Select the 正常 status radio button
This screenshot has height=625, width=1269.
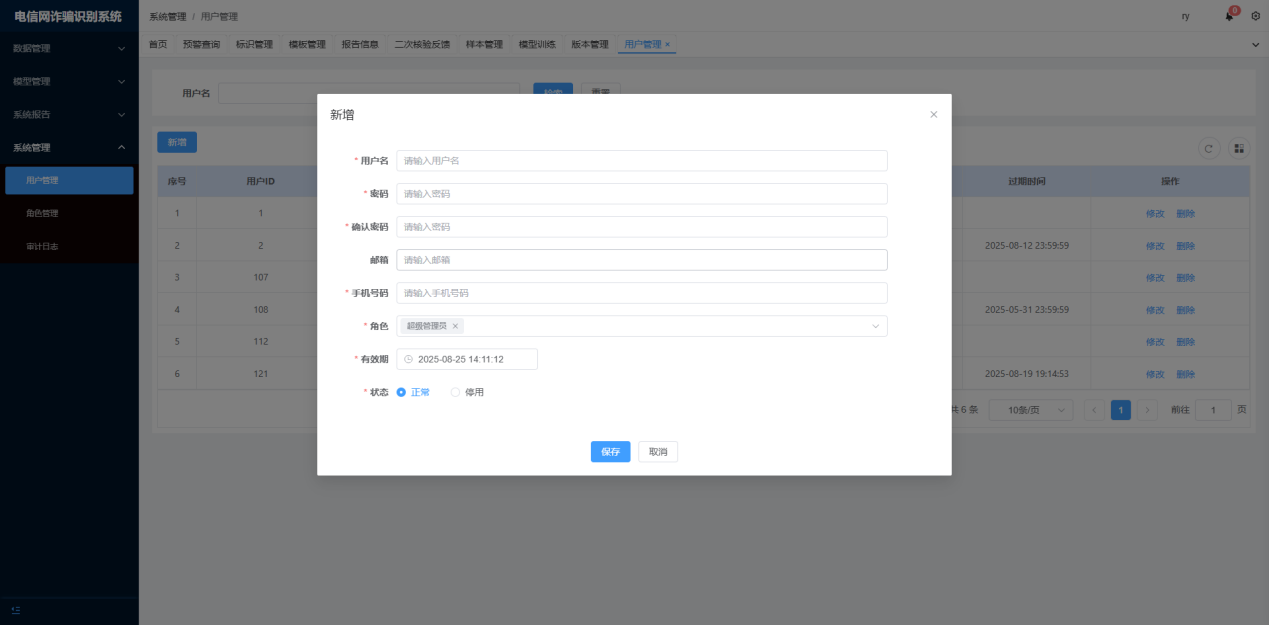click(x=401, y=392)
